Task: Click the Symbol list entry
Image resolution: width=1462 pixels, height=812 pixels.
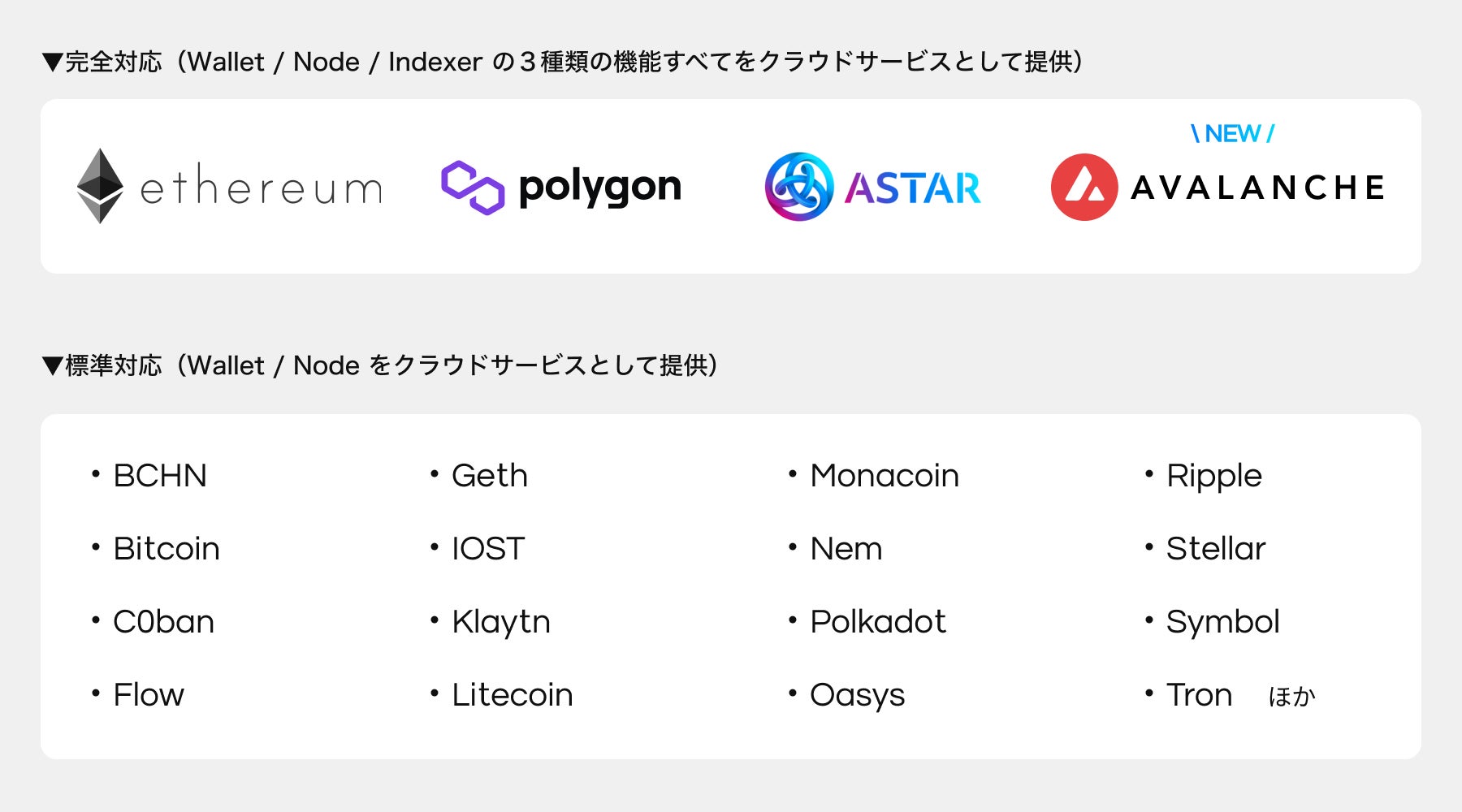Action: click(1222, 622)
